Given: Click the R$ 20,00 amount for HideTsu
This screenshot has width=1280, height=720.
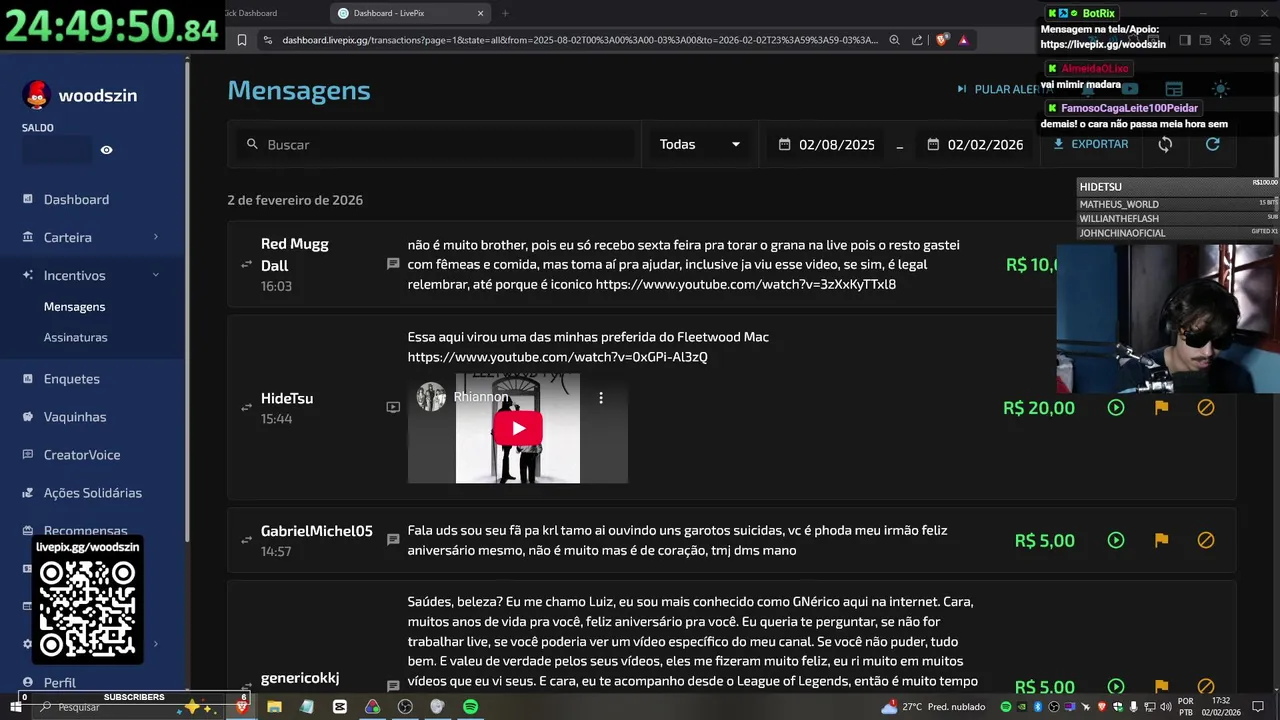Looking at the screenshot, I should [1039, 407].
